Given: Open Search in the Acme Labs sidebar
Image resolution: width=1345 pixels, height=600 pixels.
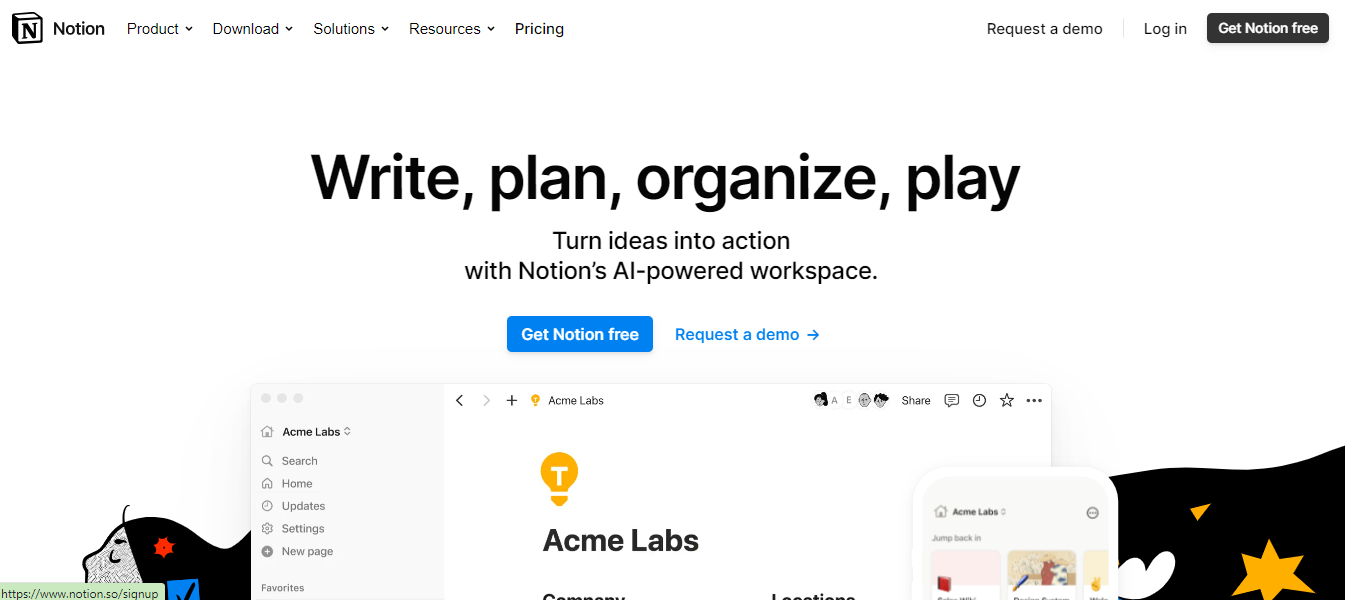Looking at the screenshot, I should tap(297, 460).
